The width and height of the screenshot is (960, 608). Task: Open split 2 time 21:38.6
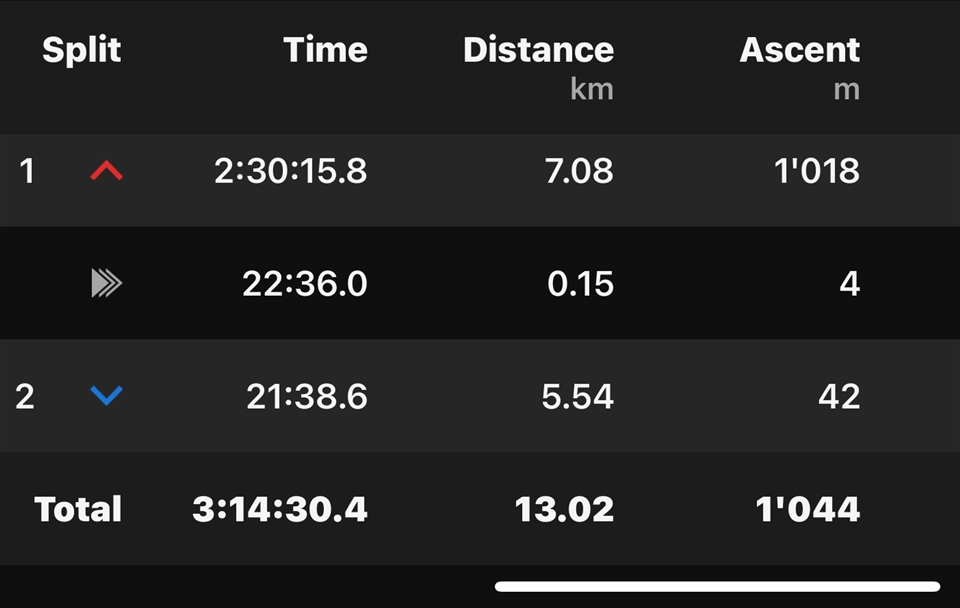click(x=307, y=396)
